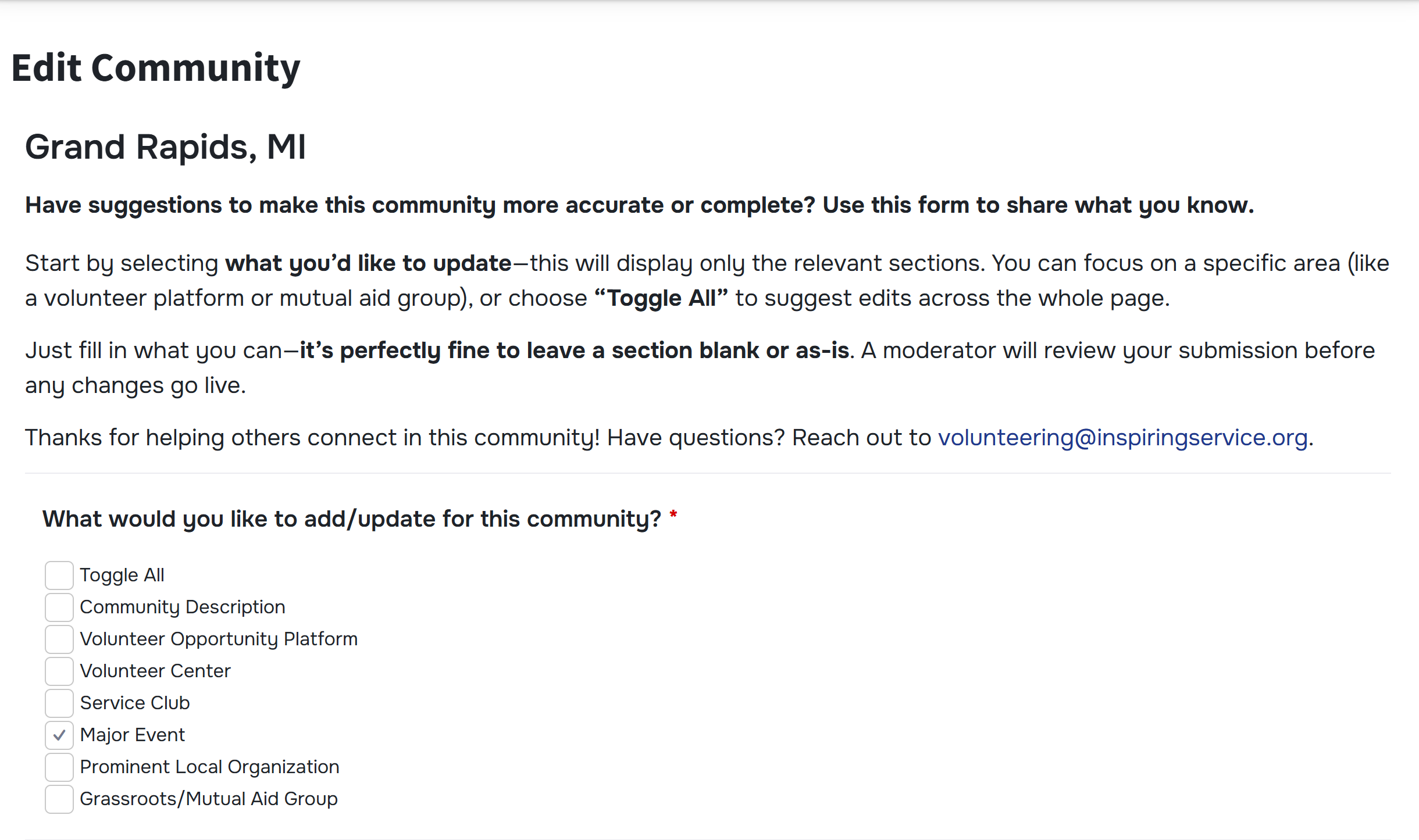The image size is (1419, 840).
Task: Check the Service Club box
Action: [59, 703]
